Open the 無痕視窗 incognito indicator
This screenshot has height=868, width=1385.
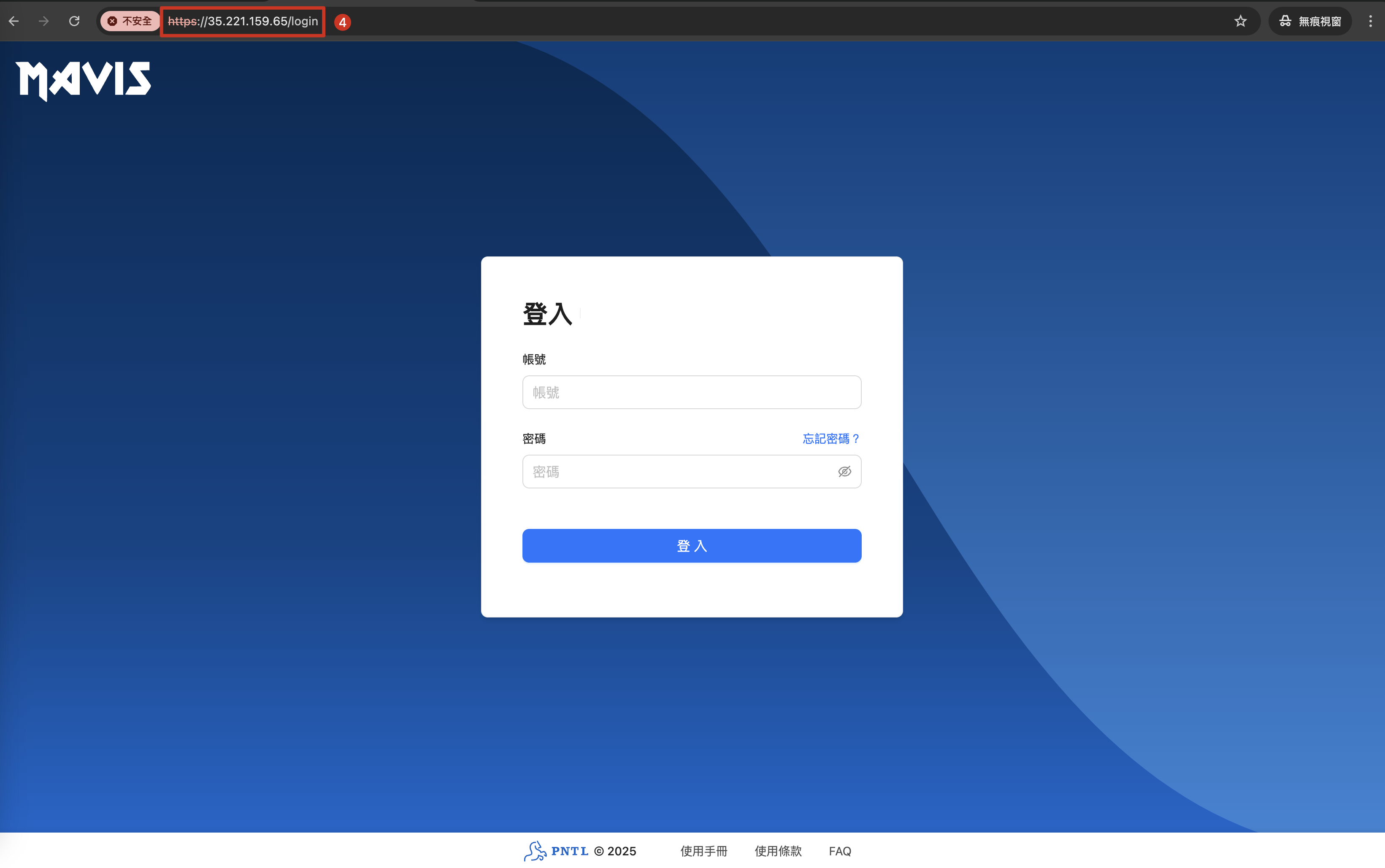(1310, 21)
